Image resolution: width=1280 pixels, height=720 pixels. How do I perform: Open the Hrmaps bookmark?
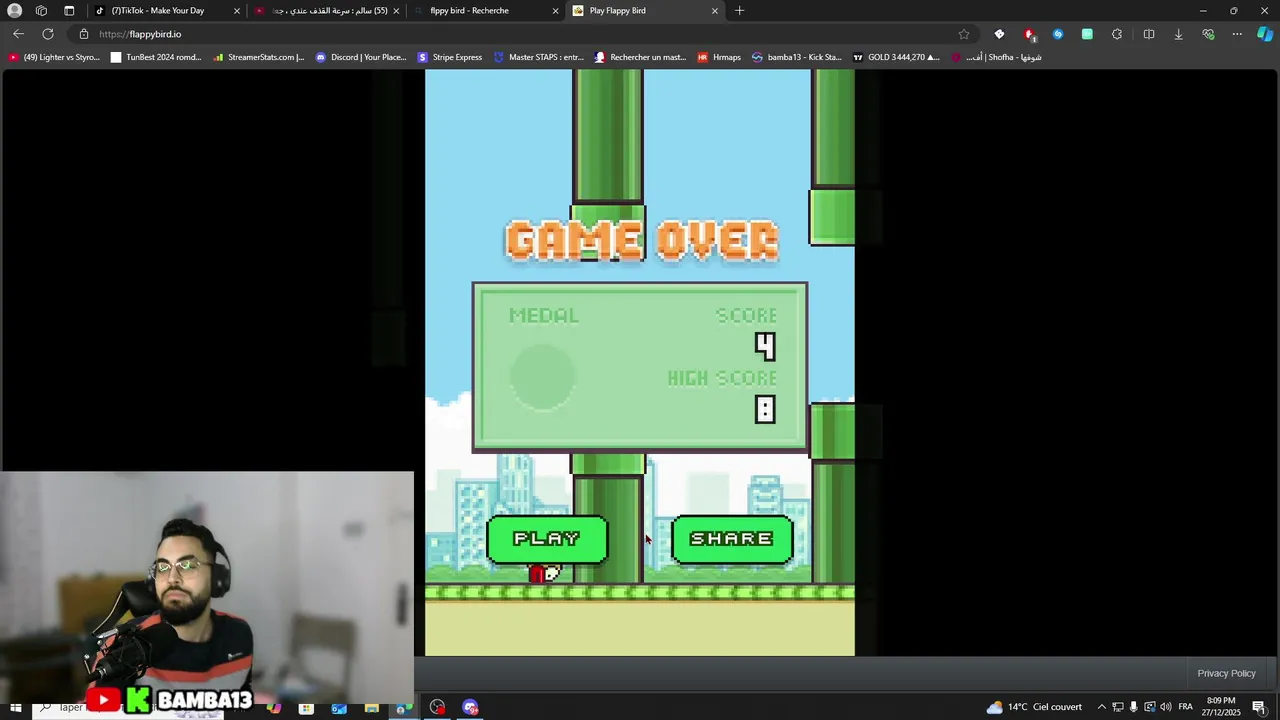pos(719,57)
